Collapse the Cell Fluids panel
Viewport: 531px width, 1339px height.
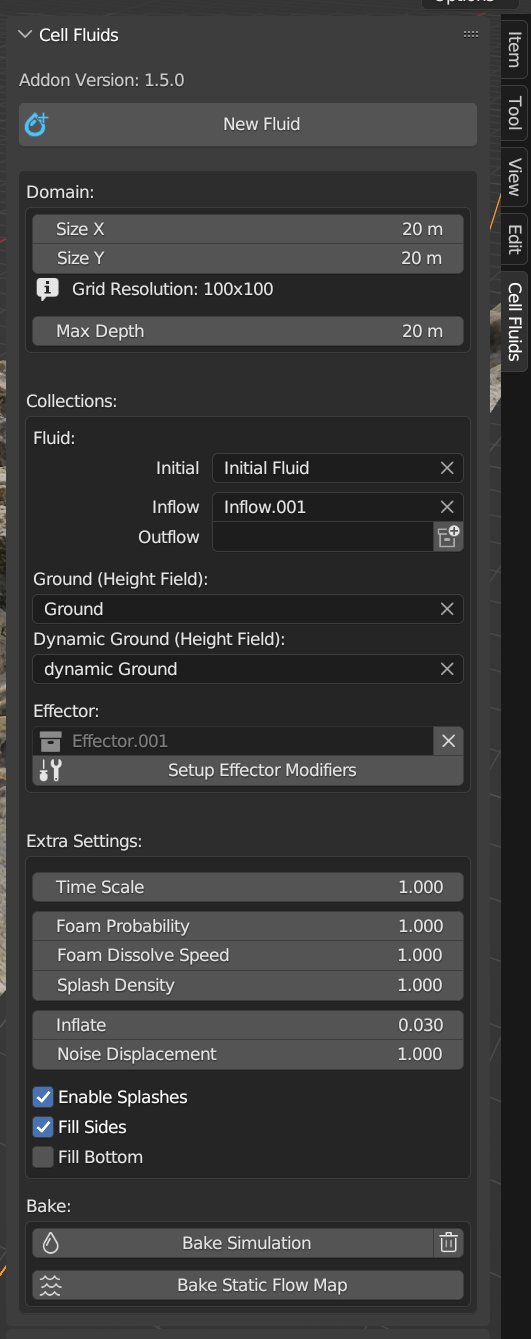25,35
